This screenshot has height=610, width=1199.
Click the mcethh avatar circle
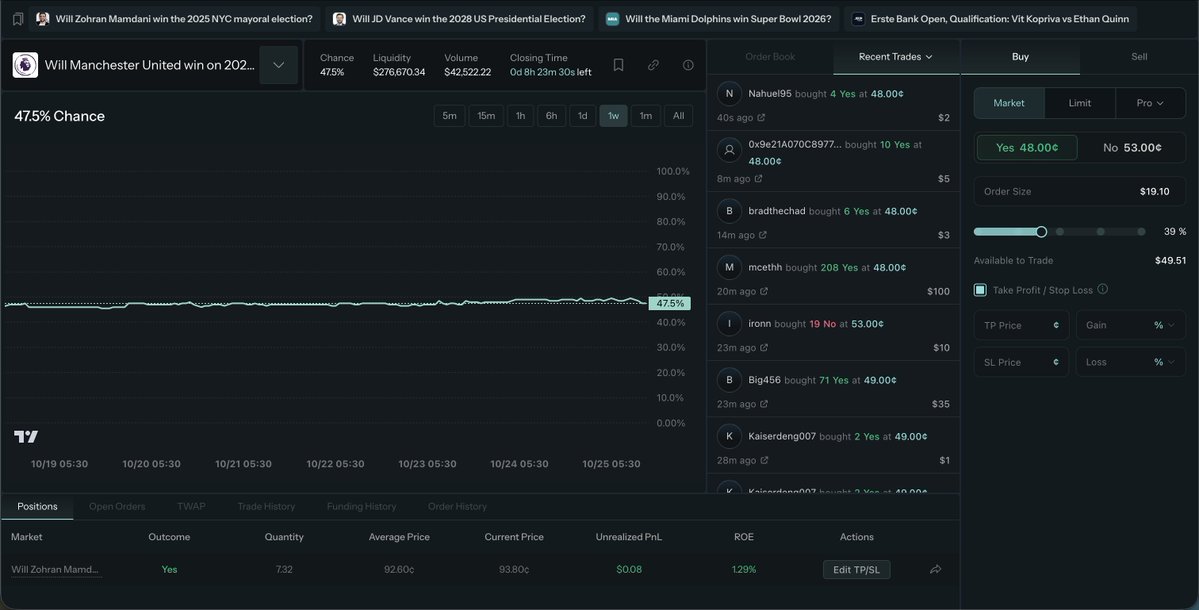coord(729,268)
